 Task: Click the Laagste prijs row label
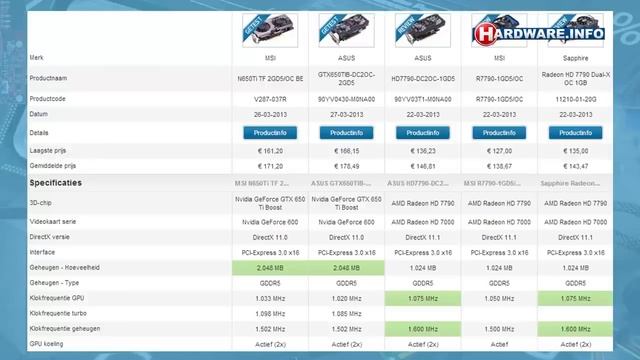pos(47,151)
